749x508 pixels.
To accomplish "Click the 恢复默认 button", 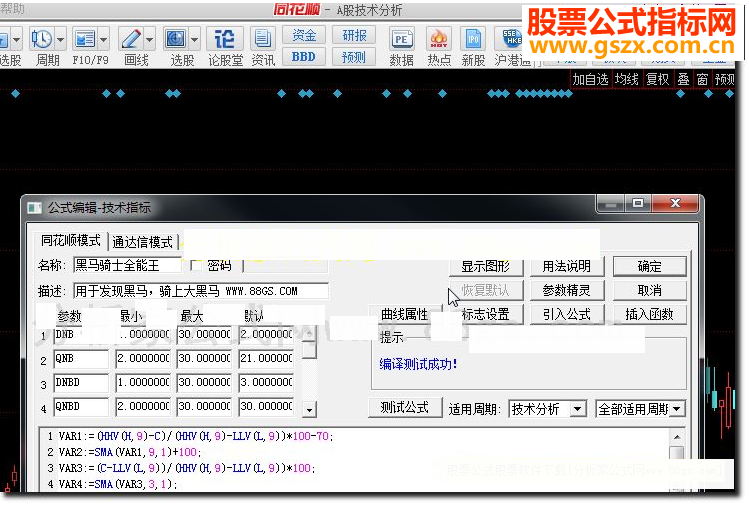I will [486, 291].
